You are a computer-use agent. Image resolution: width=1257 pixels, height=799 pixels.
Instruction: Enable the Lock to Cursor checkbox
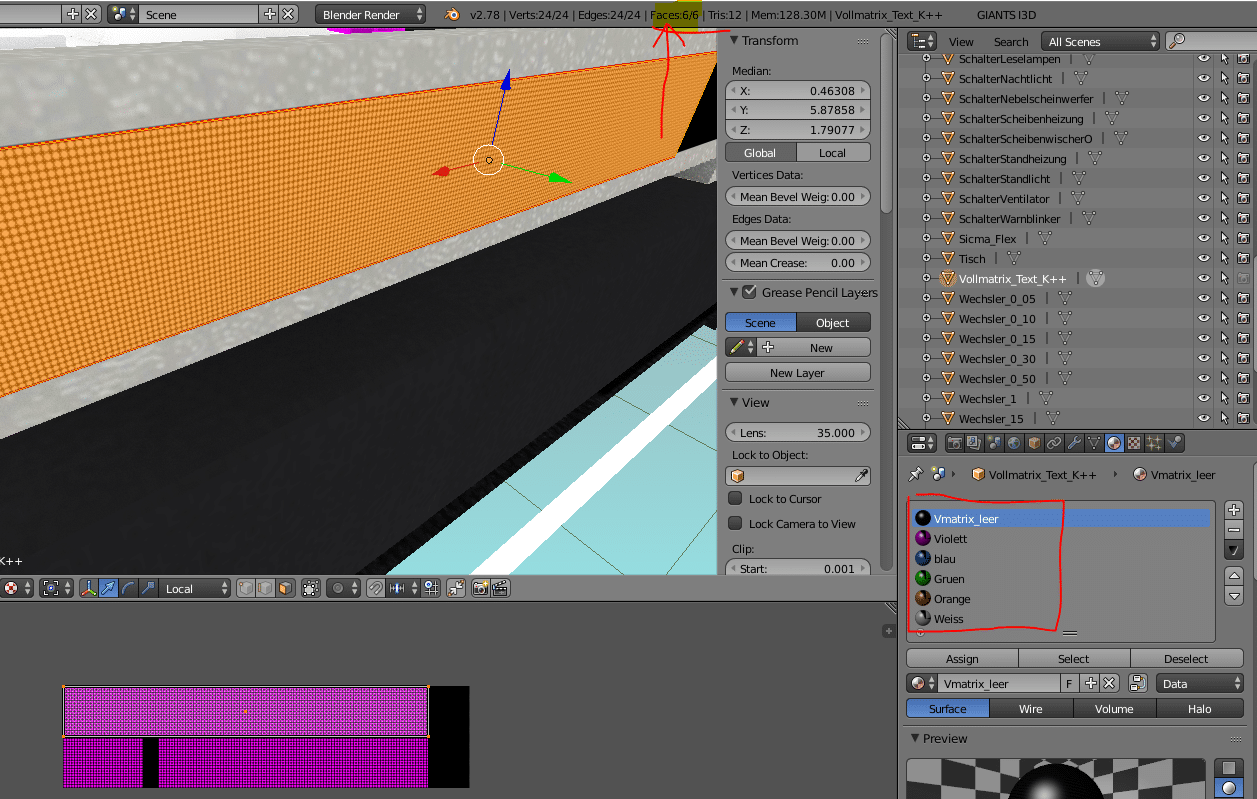735,499
